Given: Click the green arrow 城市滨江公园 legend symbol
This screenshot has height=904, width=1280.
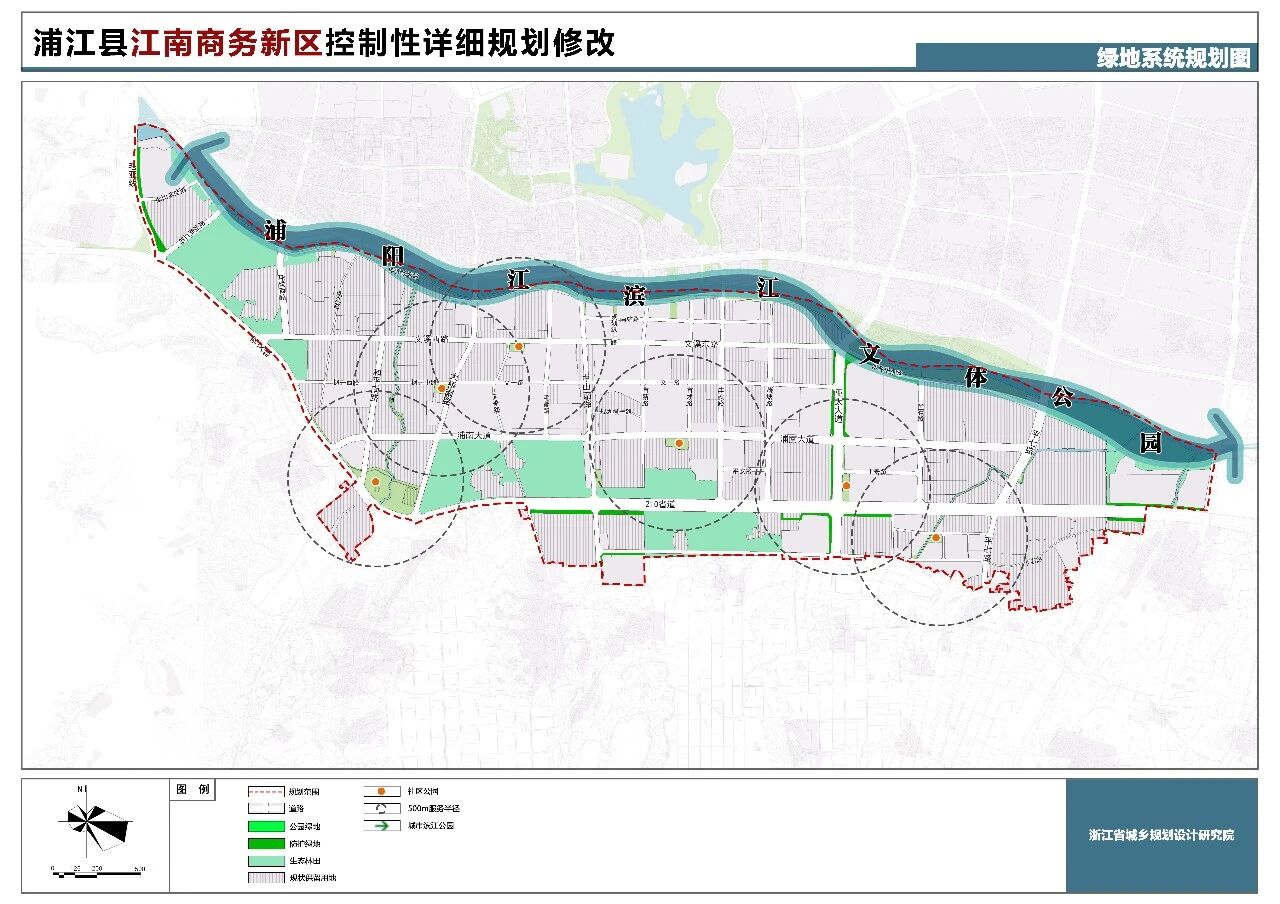Looking at the screenshot, I should 381,826.
